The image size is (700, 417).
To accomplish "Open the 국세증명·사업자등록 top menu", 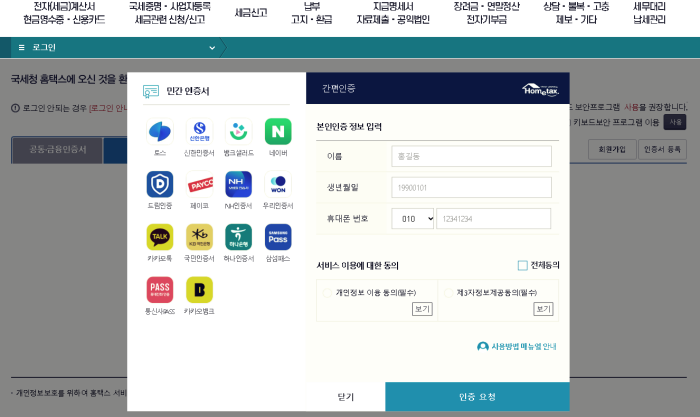I will click(170, 13).
